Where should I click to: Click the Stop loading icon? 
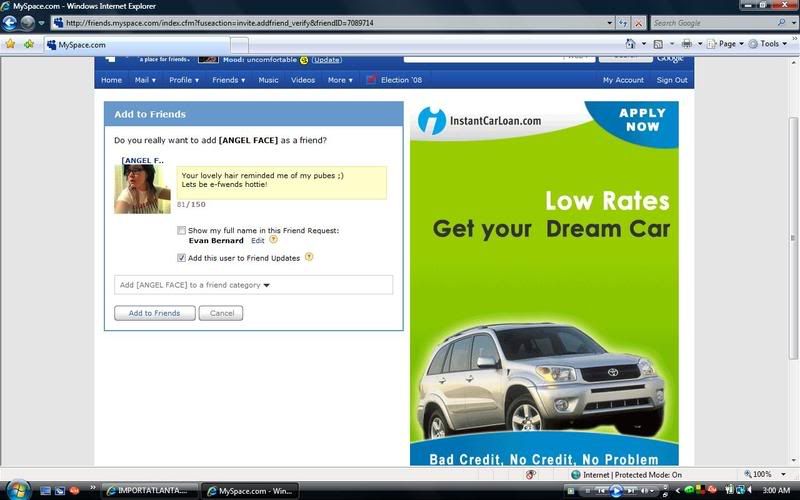(638, 22)
